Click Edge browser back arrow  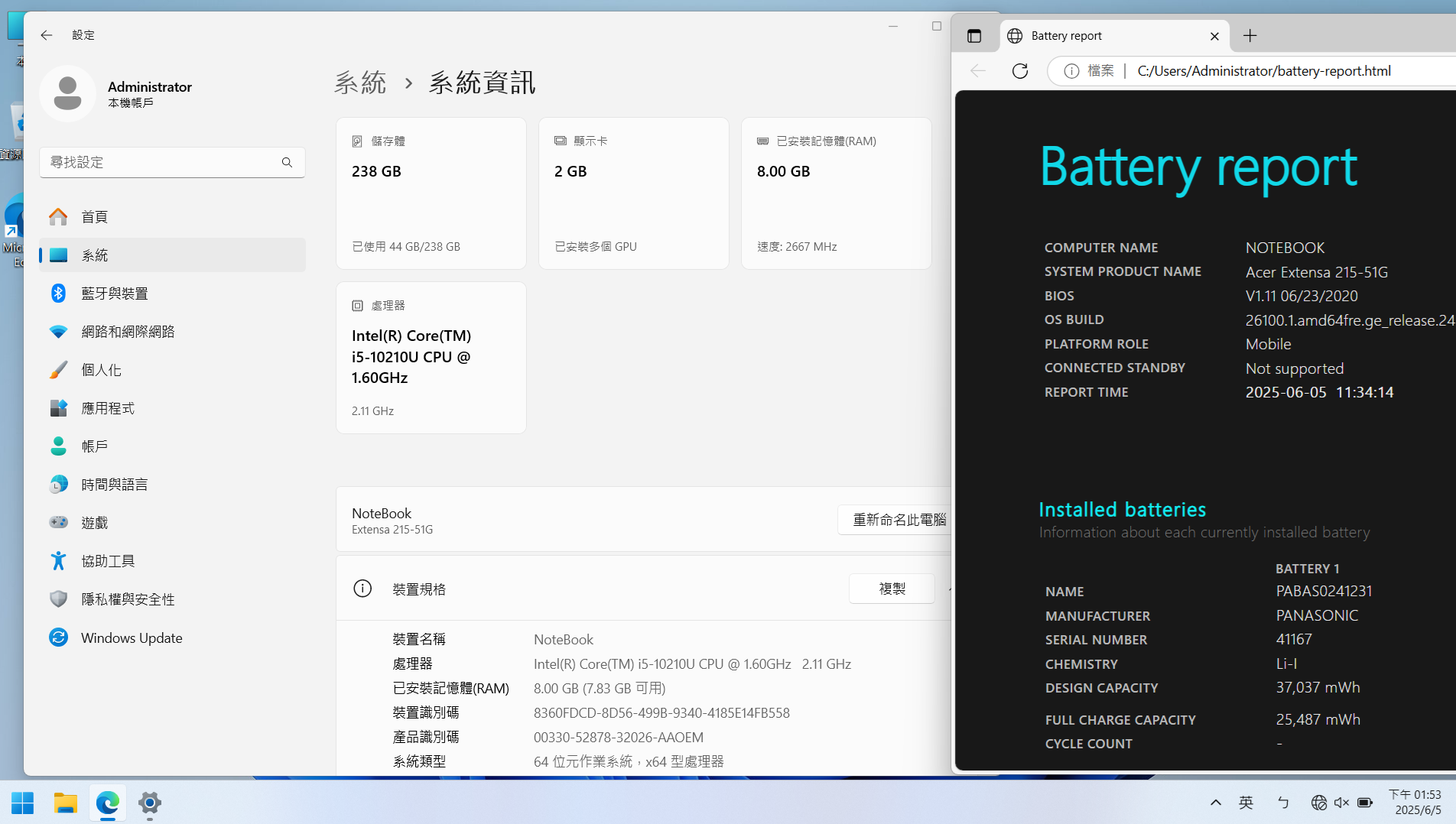tap(978, 71)
